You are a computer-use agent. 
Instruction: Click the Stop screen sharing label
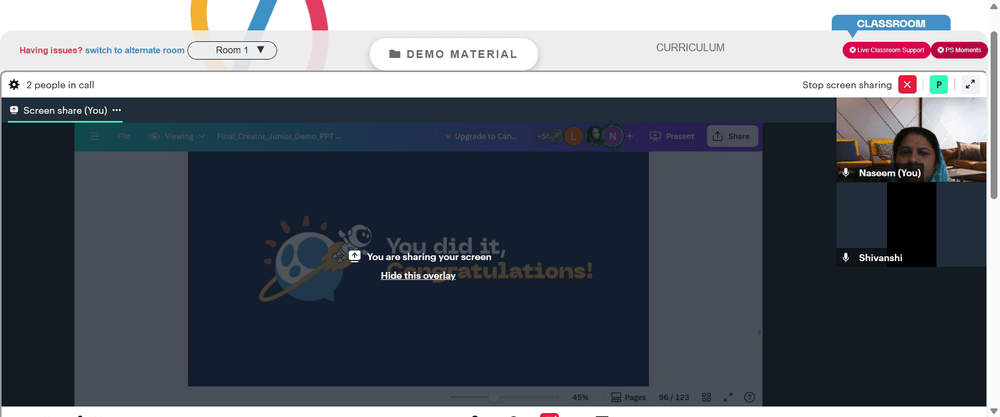847,85
